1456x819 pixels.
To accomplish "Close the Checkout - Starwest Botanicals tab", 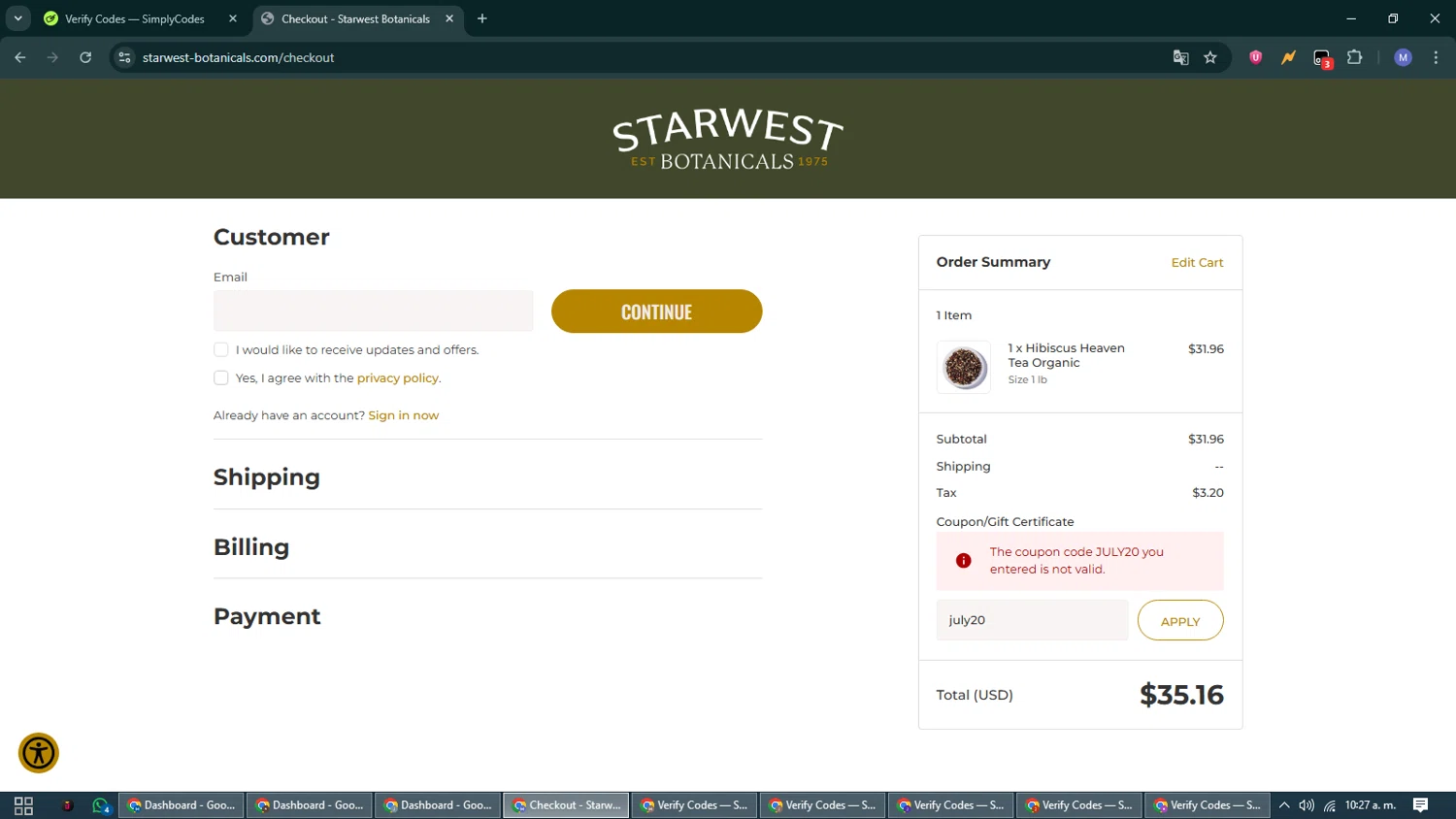I will click(449, 18).
